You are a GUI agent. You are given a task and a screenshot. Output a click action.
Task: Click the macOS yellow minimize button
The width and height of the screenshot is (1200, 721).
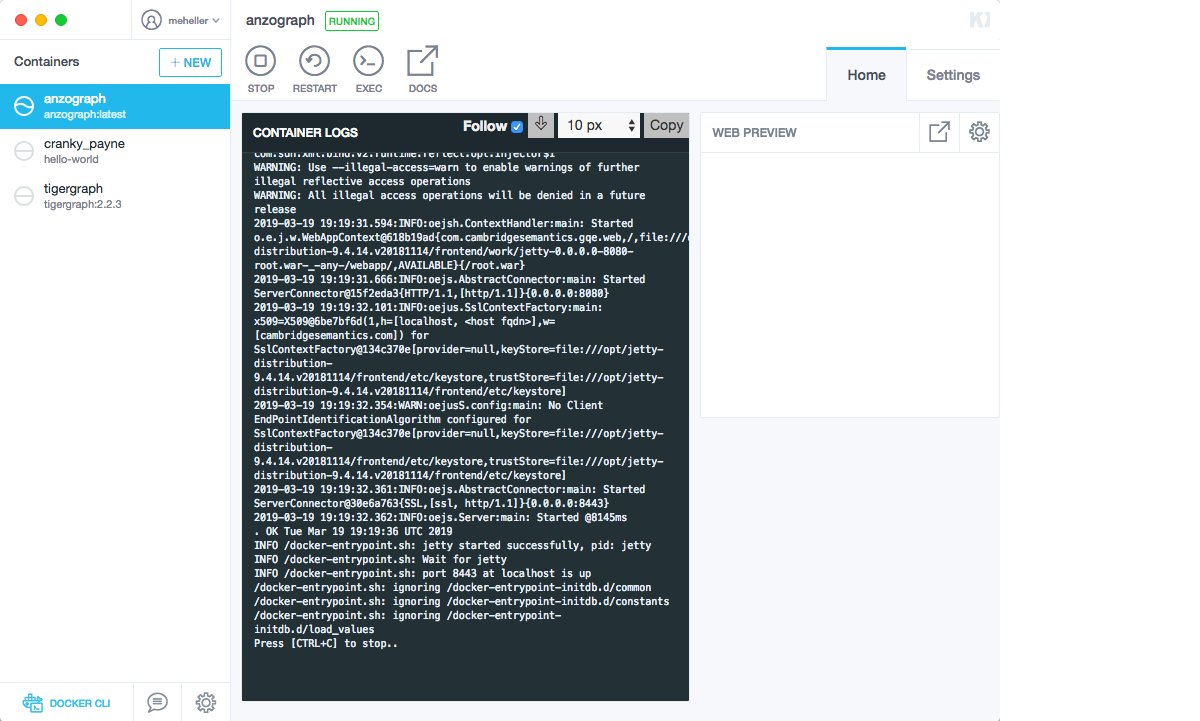point(41,20)
